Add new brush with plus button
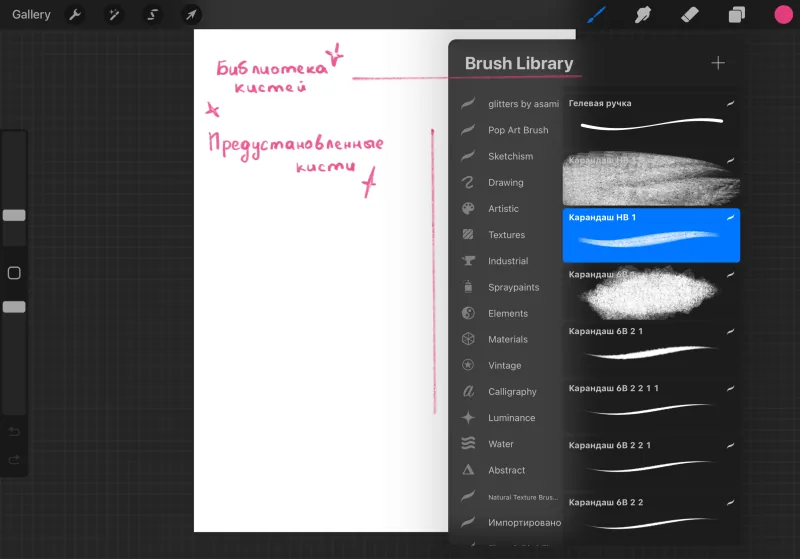The height and width of the screenshot is (559, 800). click(x=718, y=63)
